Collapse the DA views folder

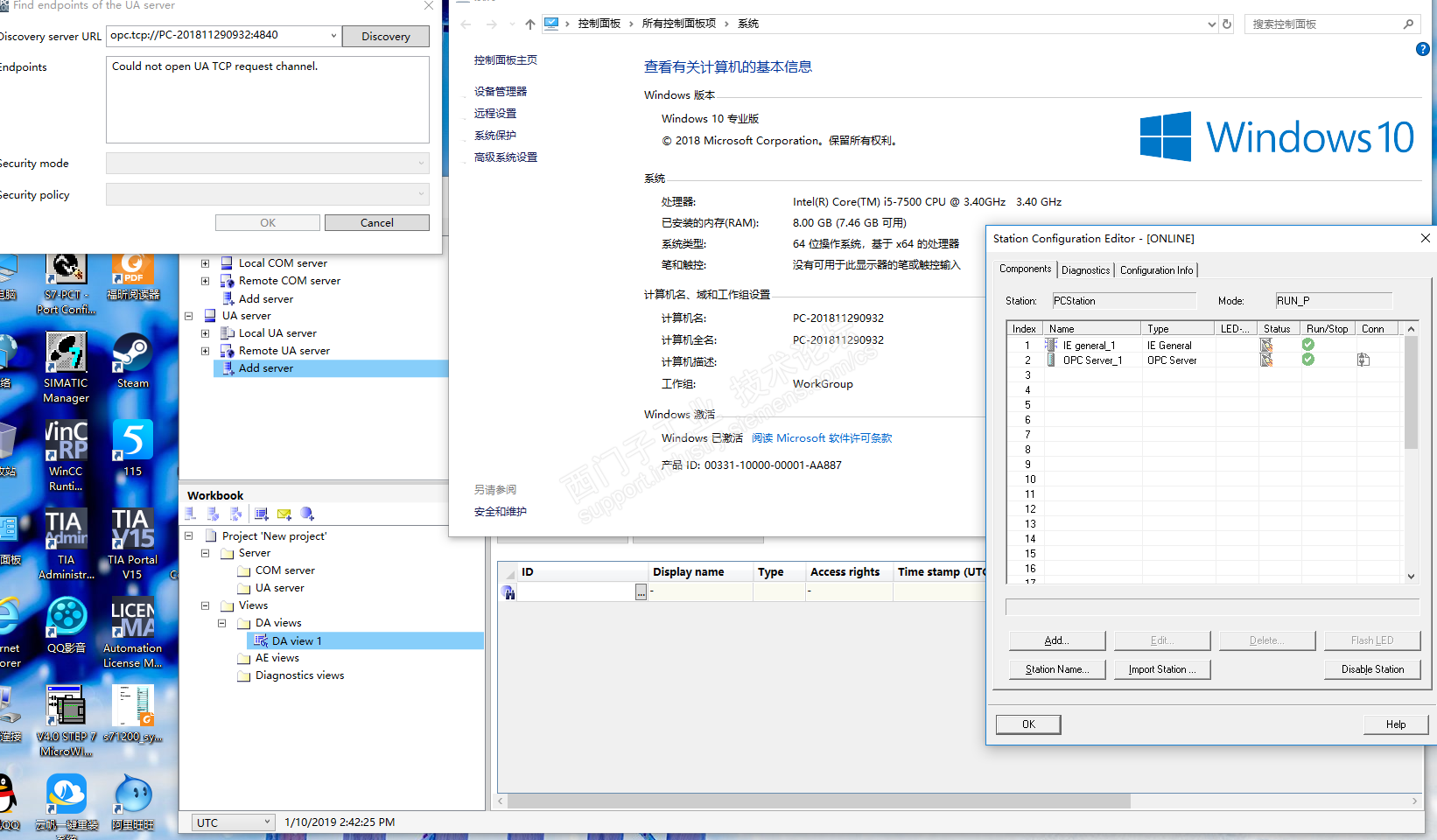222,623
